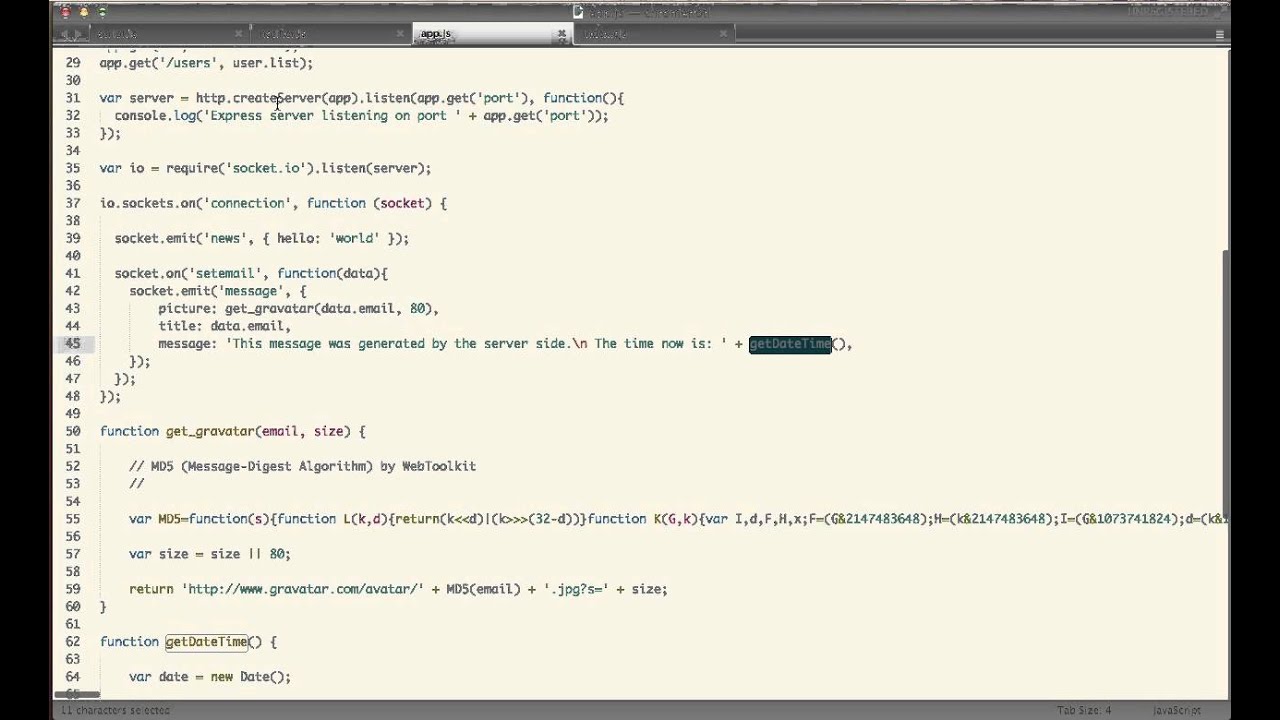Close the app.js tab

pos(563,34)
